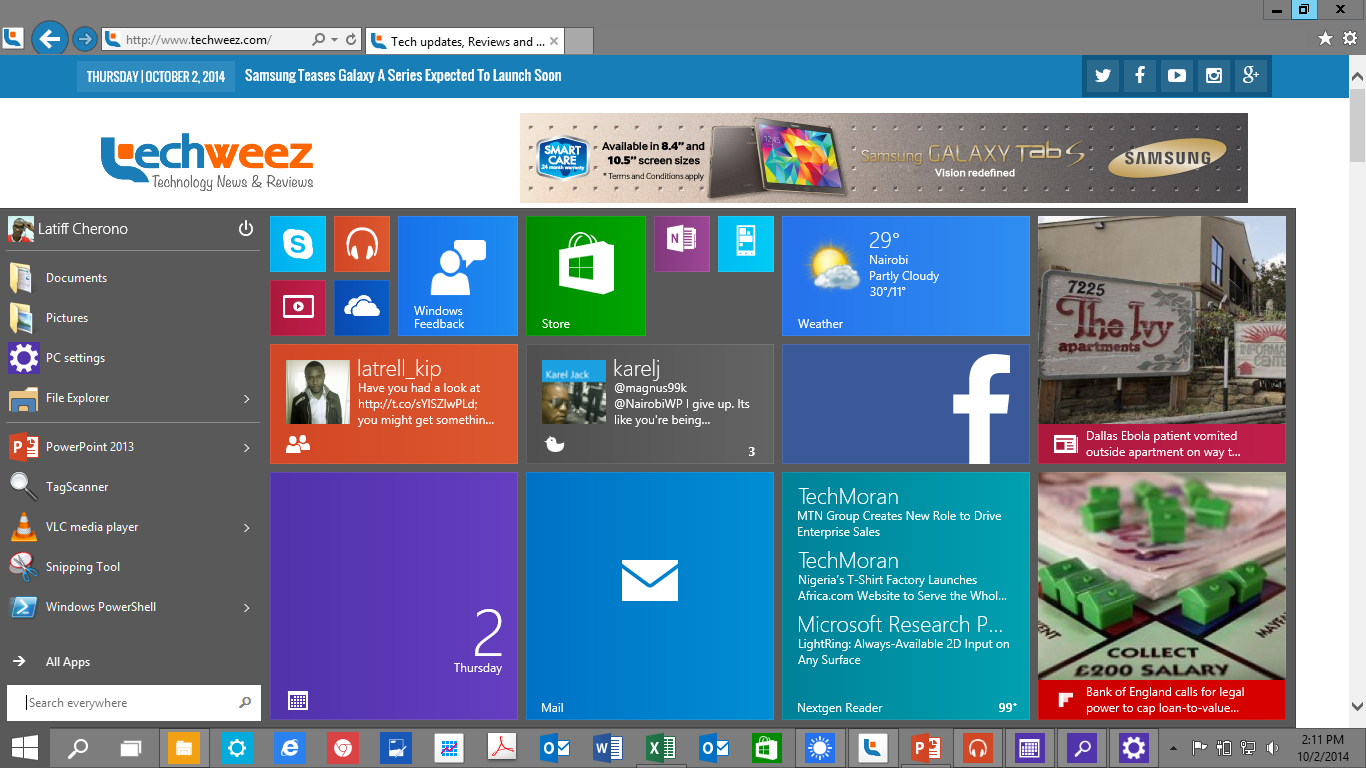Open the karelj Twitter tile

(x=650, y=404)
